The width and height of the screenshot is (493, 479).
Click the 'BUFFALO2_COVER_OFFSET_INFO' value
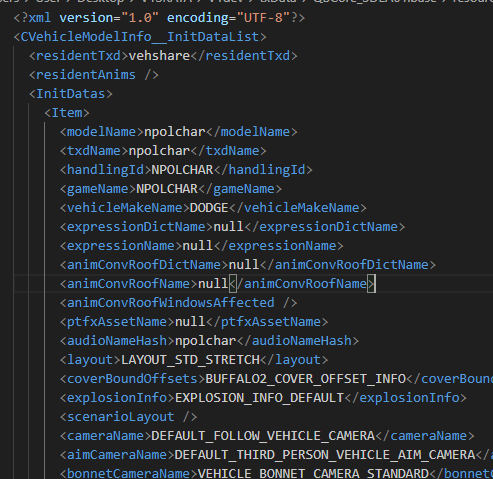coord(306,379)
